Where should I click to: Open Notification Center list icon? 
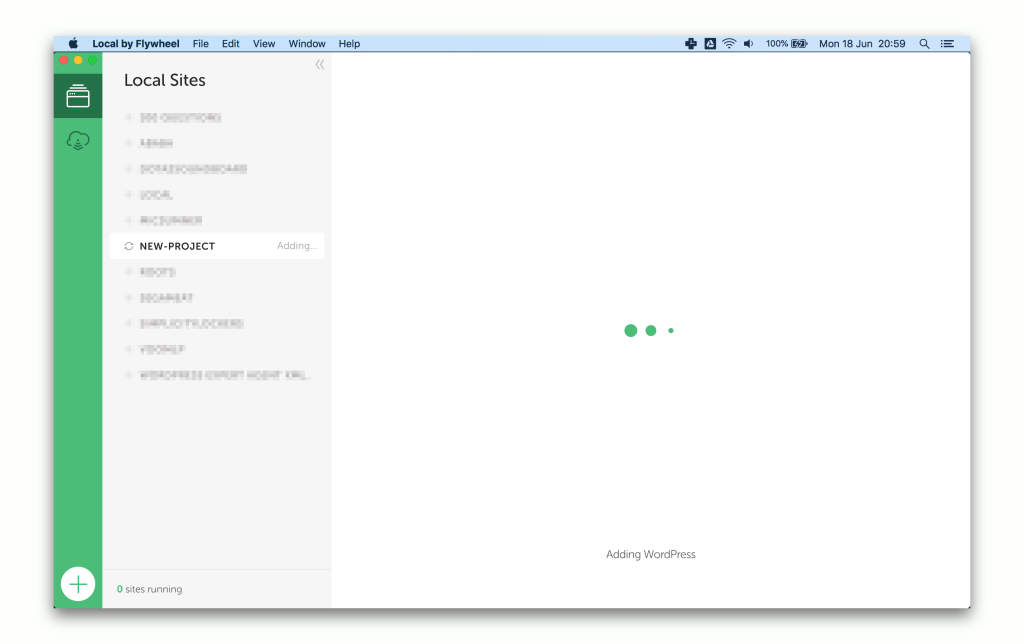(x=947, y=44)
